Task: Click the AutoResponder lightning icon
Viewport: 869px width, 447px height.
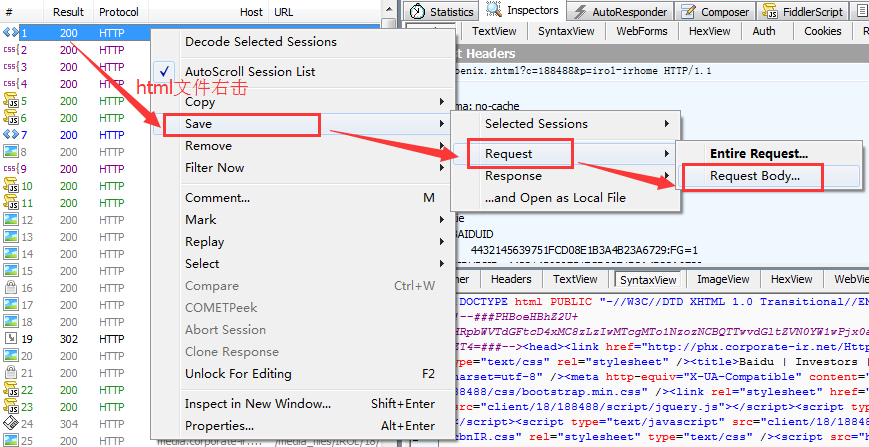Action: [x=580, y=12]
